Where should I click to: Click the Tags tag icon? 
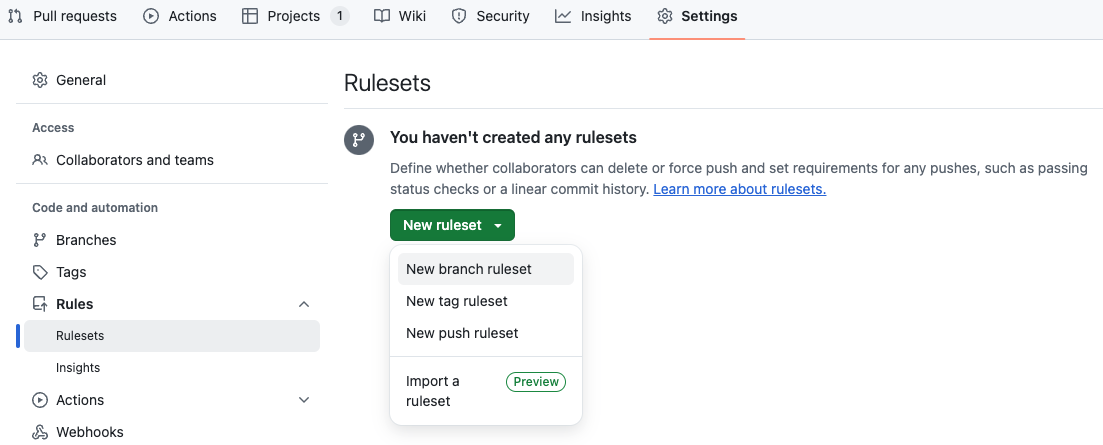click(40, 272)
